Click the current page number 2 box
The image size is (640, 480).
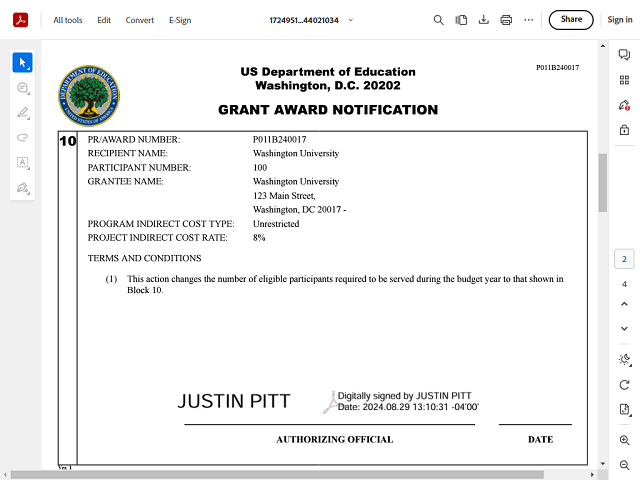tap(624, 259)
